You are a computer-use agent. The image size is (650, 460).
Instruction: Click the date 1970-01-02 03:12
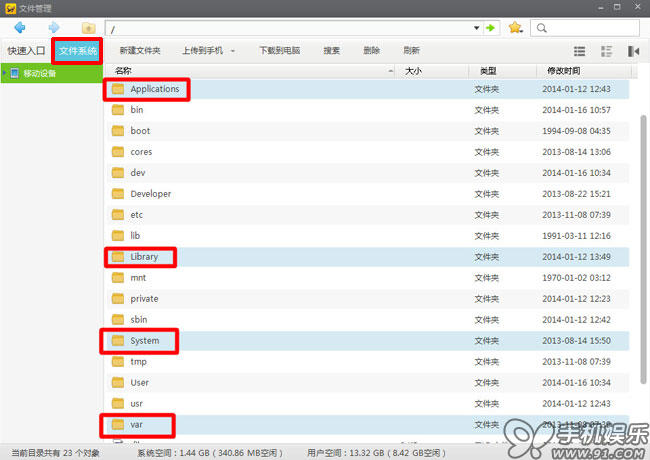tap(576, 278)
